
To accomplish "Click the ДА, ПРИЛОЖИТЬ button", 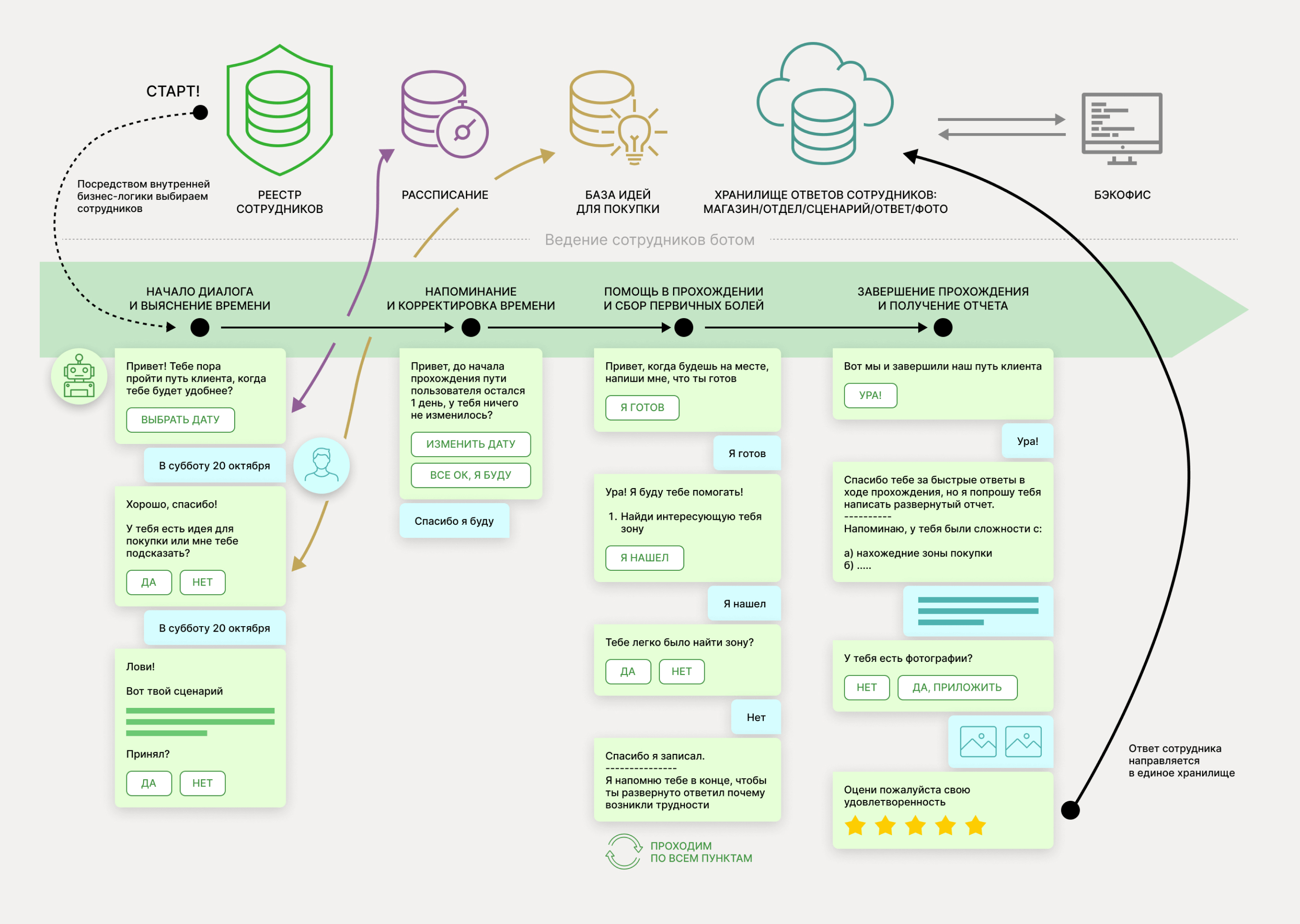I will click(x=957, y=687).
